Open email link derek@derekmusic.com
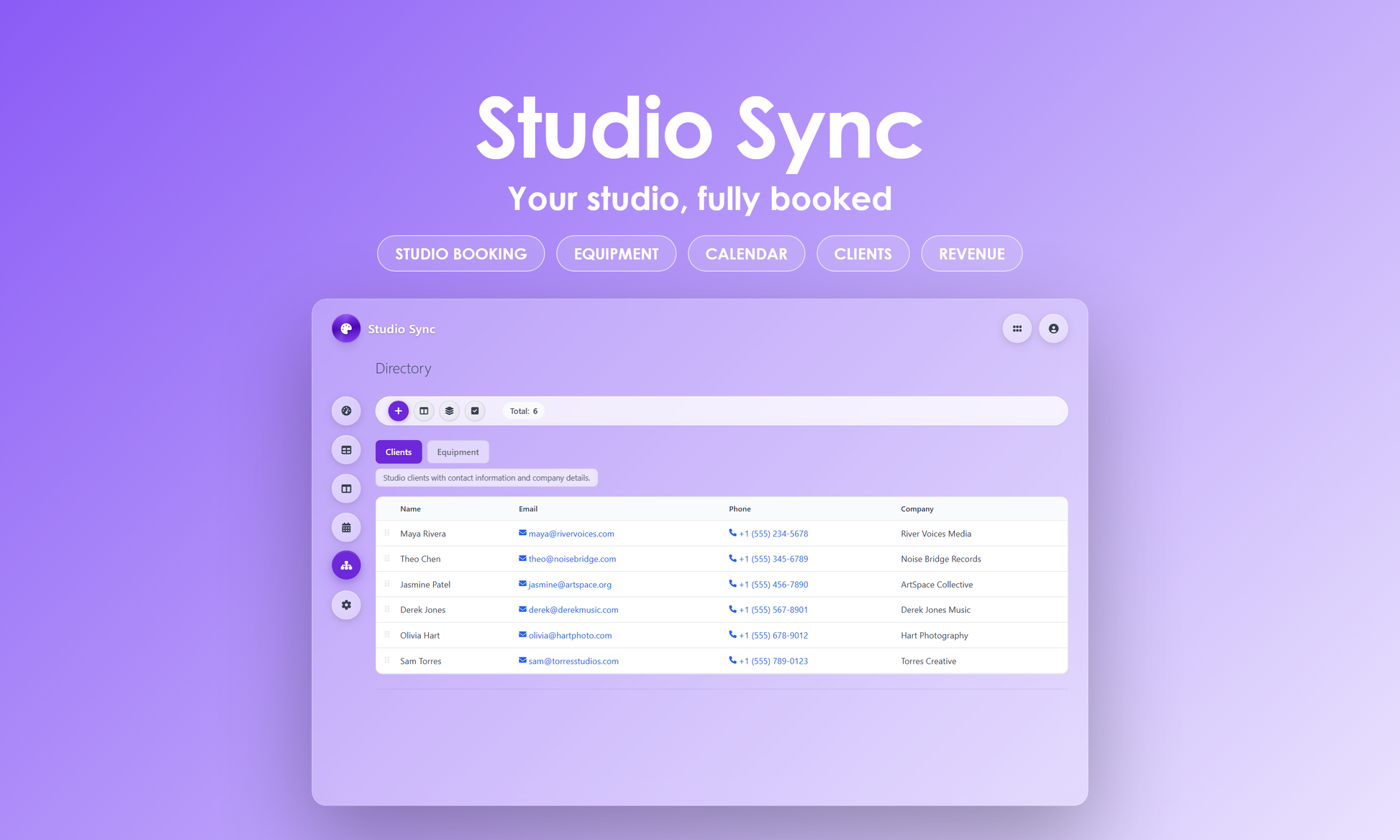Viewport: 1400px width, 840px height. 573,610
